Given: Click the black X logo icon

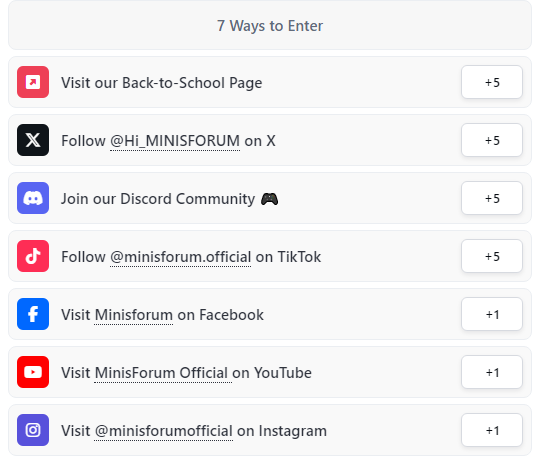Looking at the screenshot, I should pyautogui.click(x=33, y=140).
